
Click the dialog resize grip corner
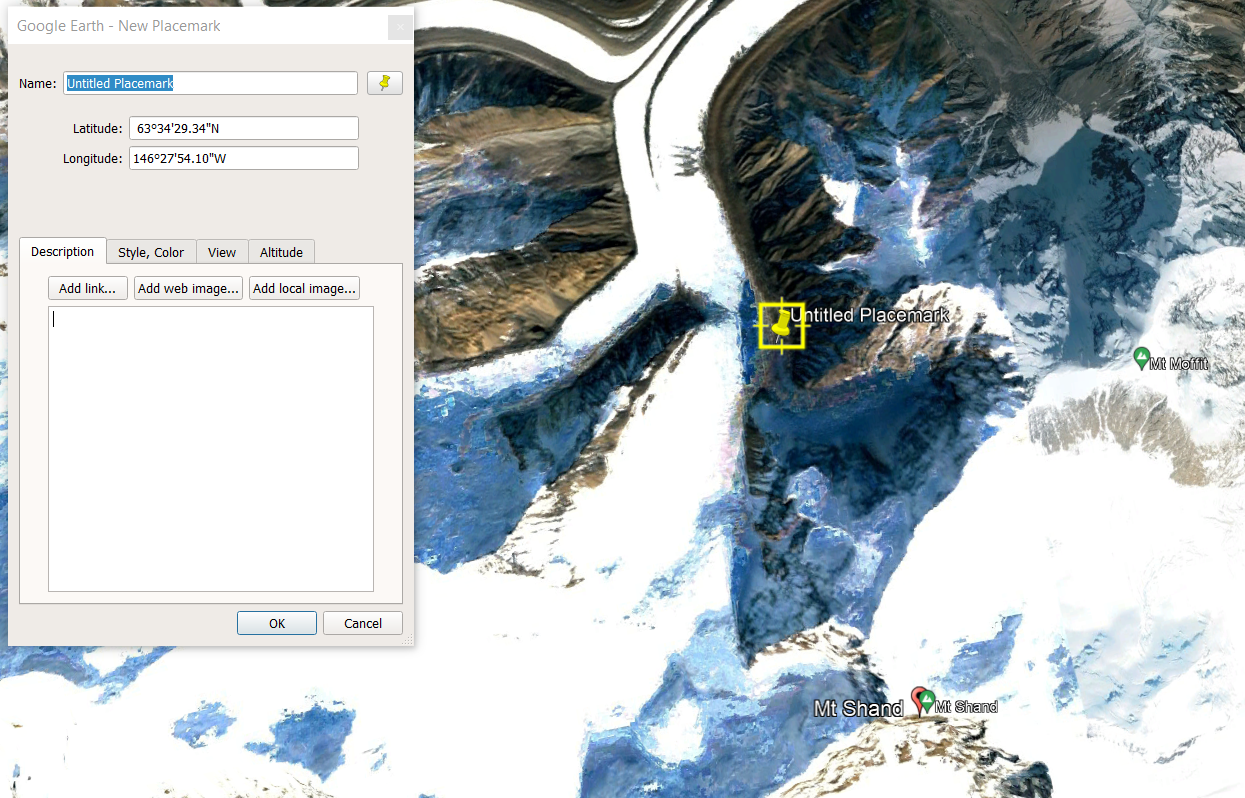pos(407,639)
